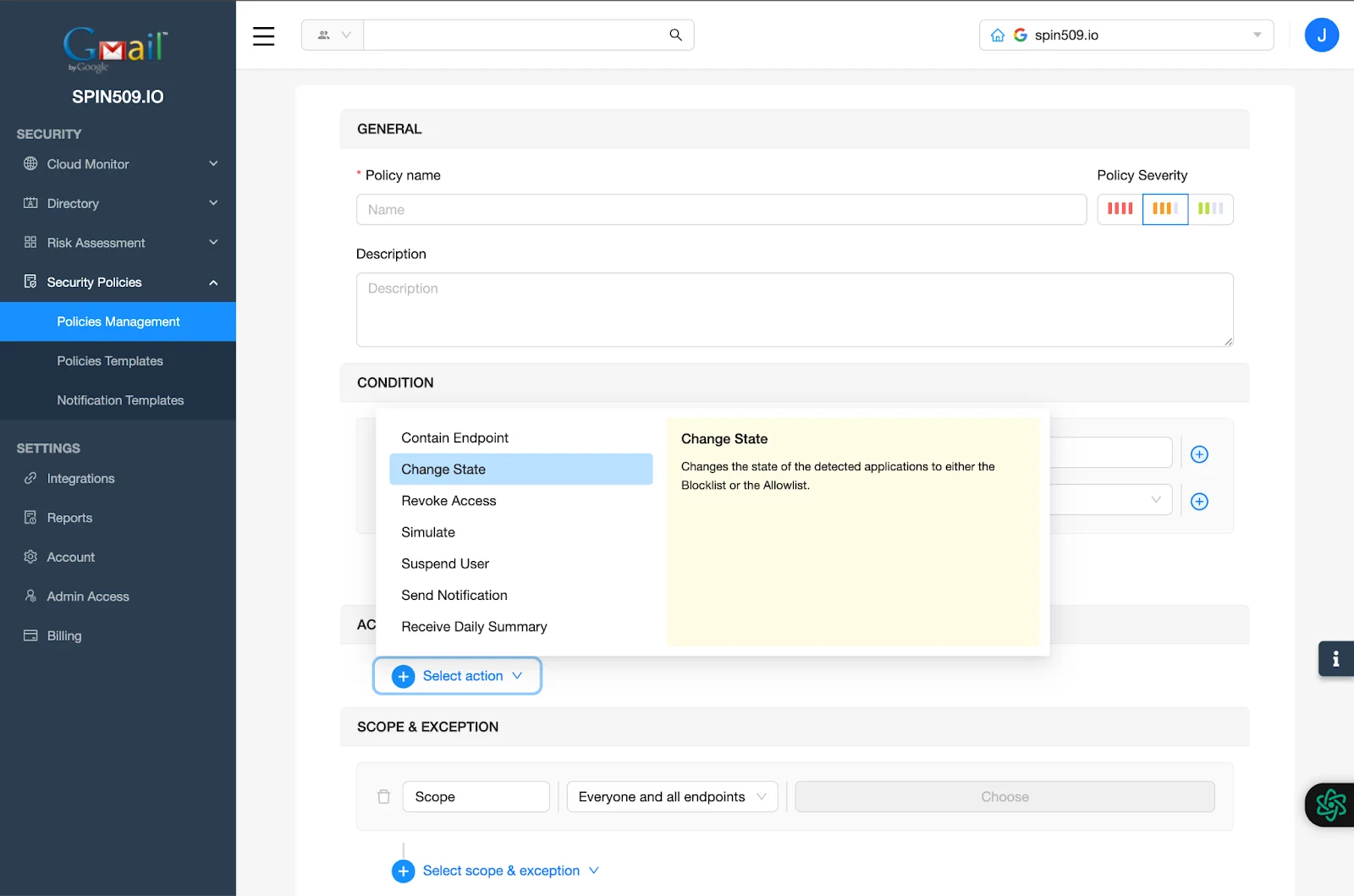1354x896 pixels.
Task: Select the Admin Access icon
Action: (30, 596)
